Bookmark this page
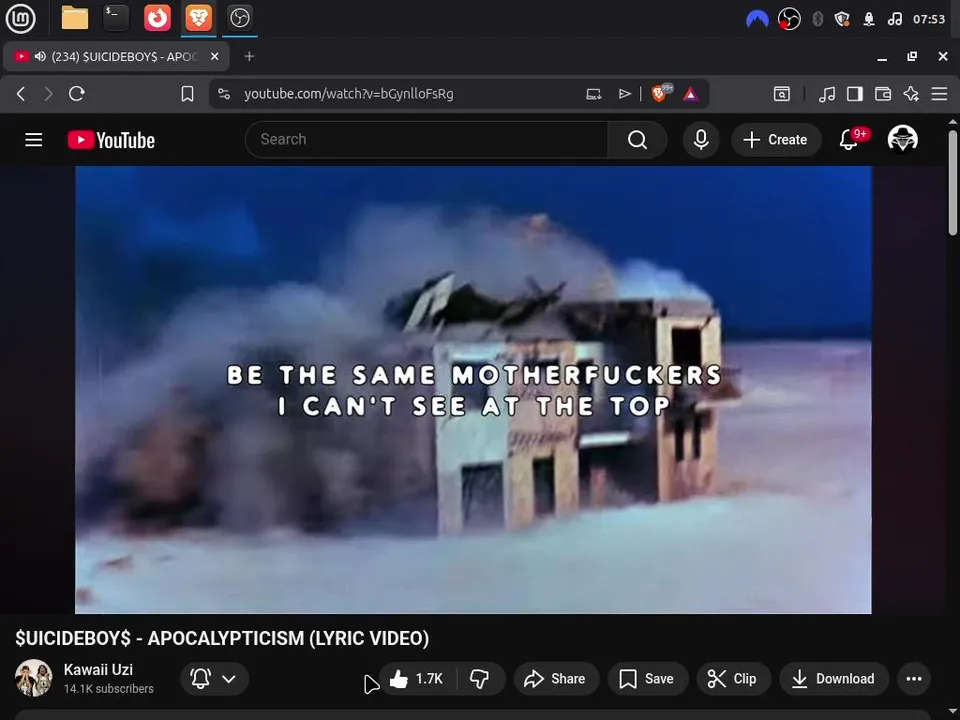This screenshot has height=720, width=960. point(187,94)
